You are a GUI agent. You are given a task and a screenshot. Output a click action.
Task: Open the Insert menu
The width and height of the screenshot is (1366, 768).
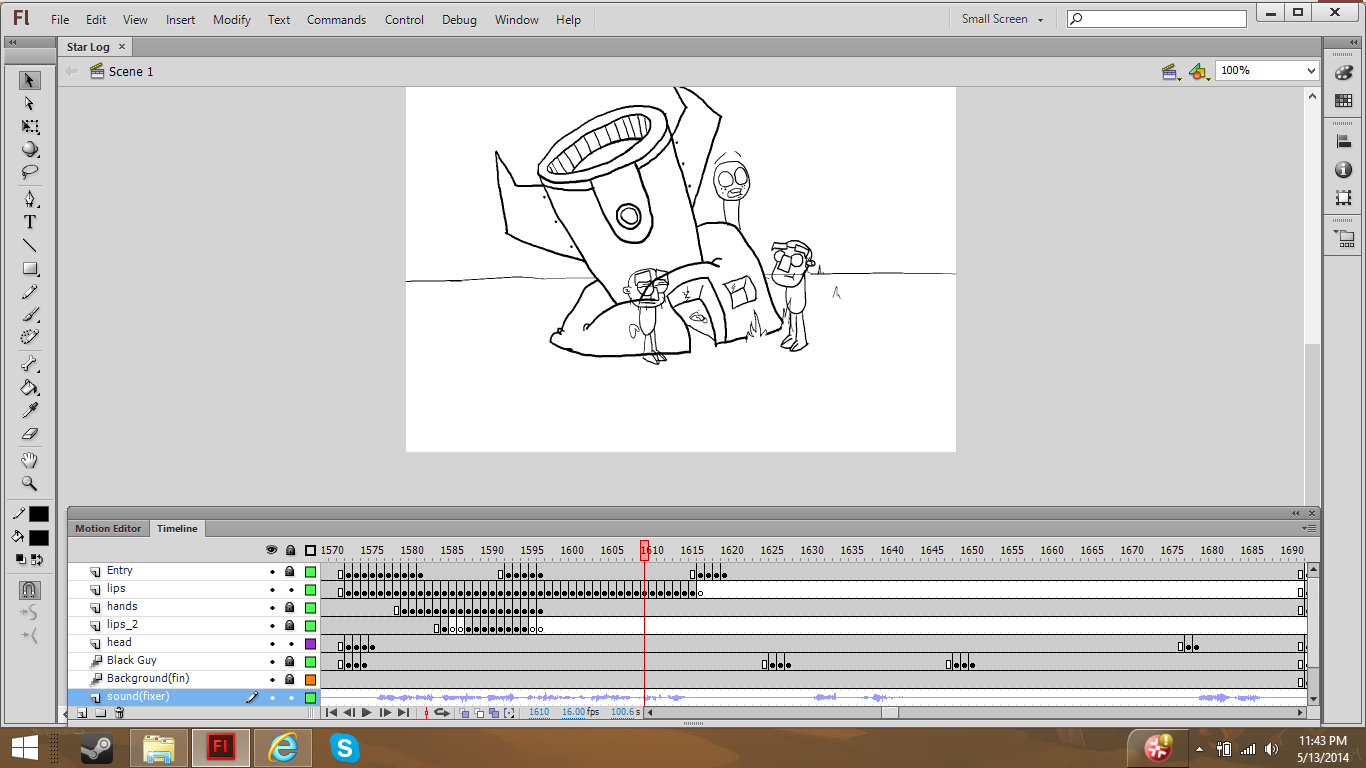[181, 19]
